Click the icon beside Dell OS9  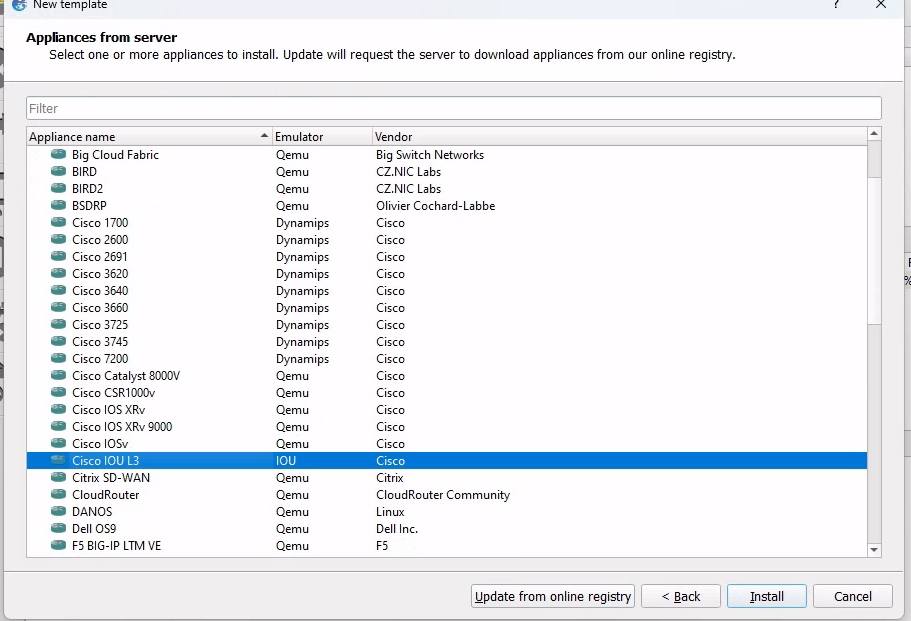click(58, 529)
